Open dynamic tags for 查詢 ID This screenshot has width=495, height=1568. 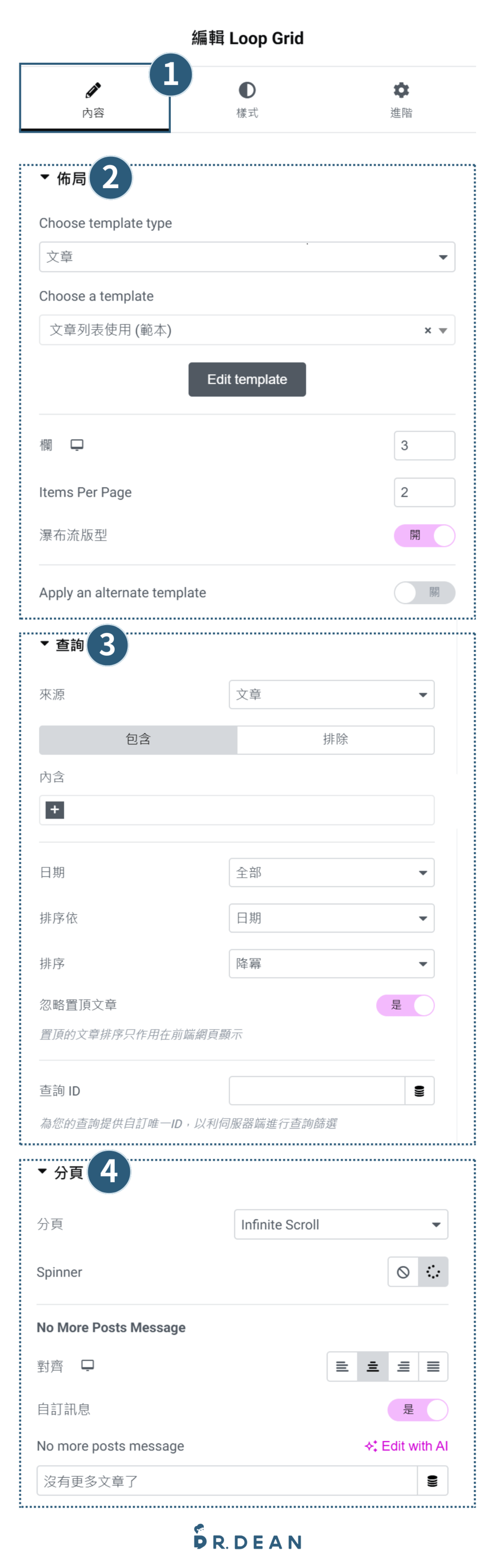pos(419,1090)
